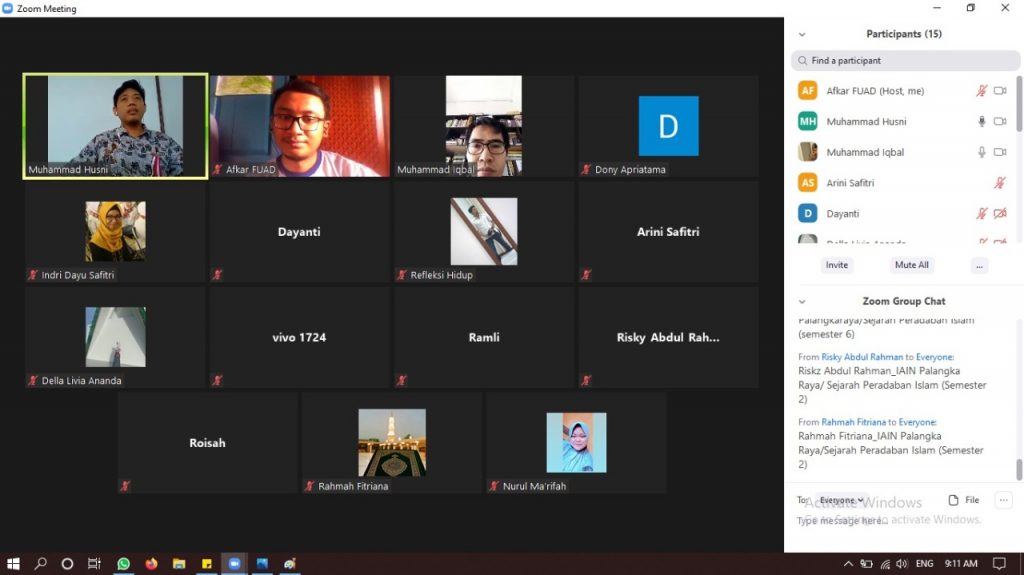The image size is (1024, 575).
Task: Click Afkar FUAD's camera icon in participants
Action: (1000, 91)
